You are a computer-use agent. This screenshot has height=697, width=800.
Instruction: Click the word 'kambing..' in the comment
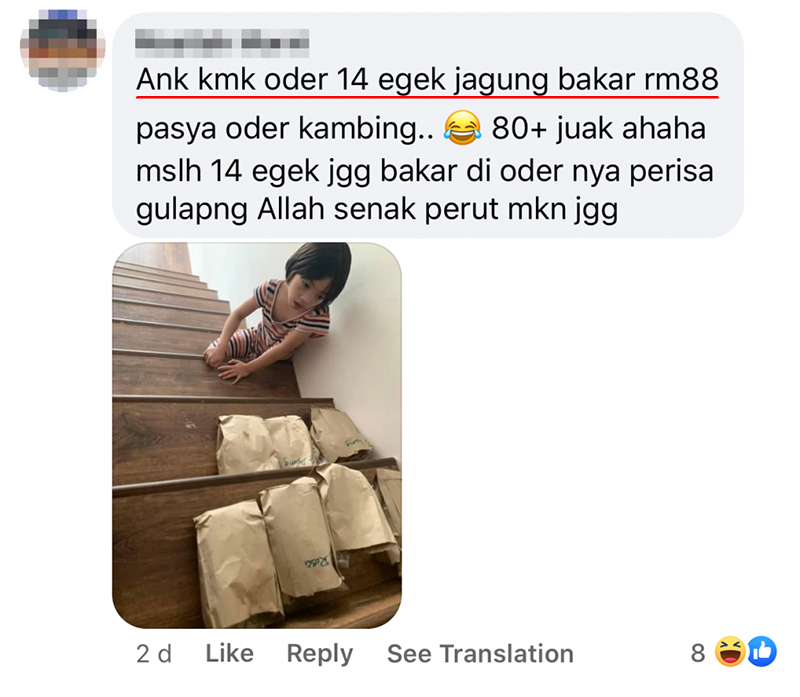[366, 129]
